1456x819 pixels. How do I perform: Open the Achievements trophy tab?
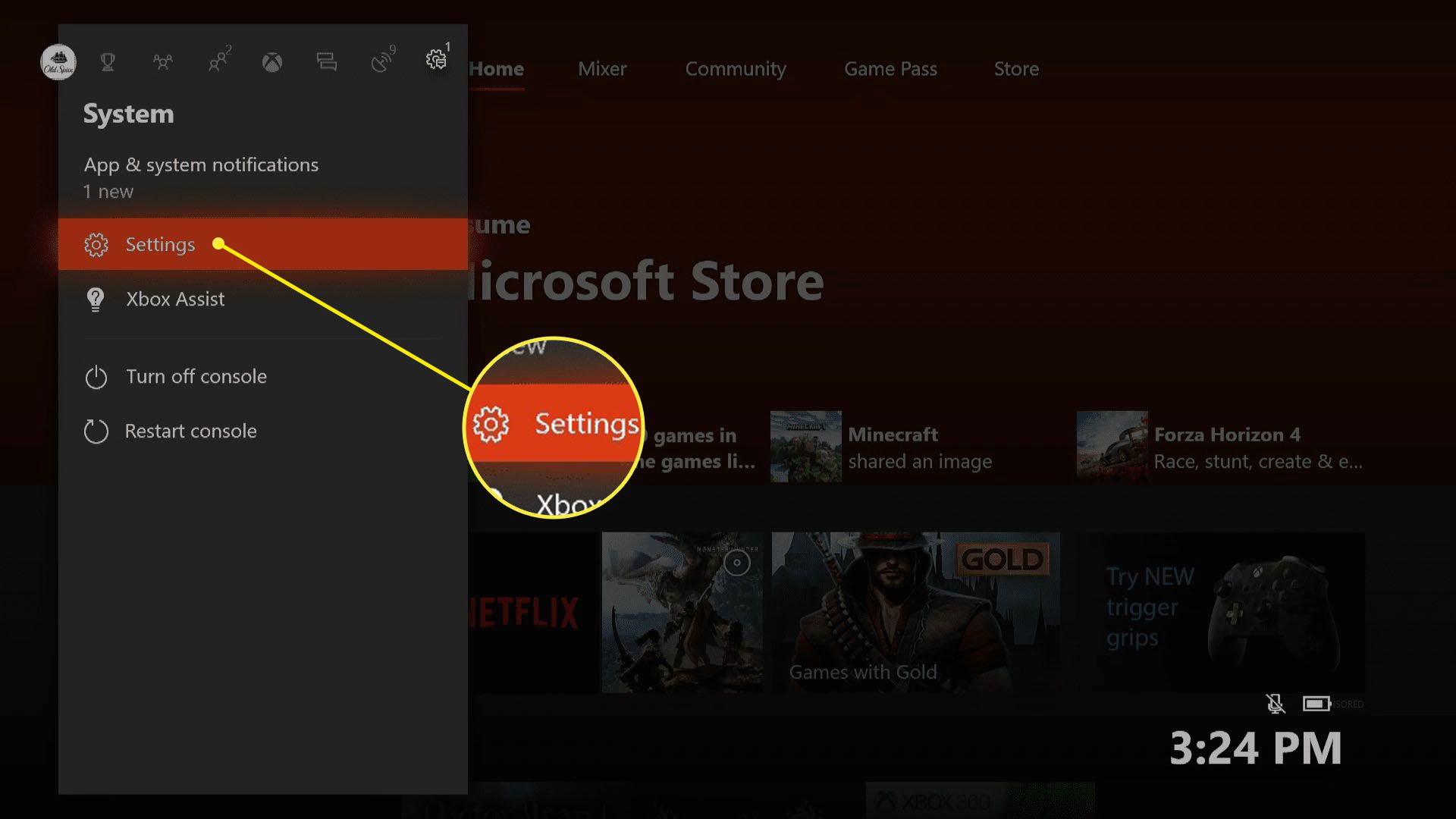pyautogui.click(x=108, y=61)
